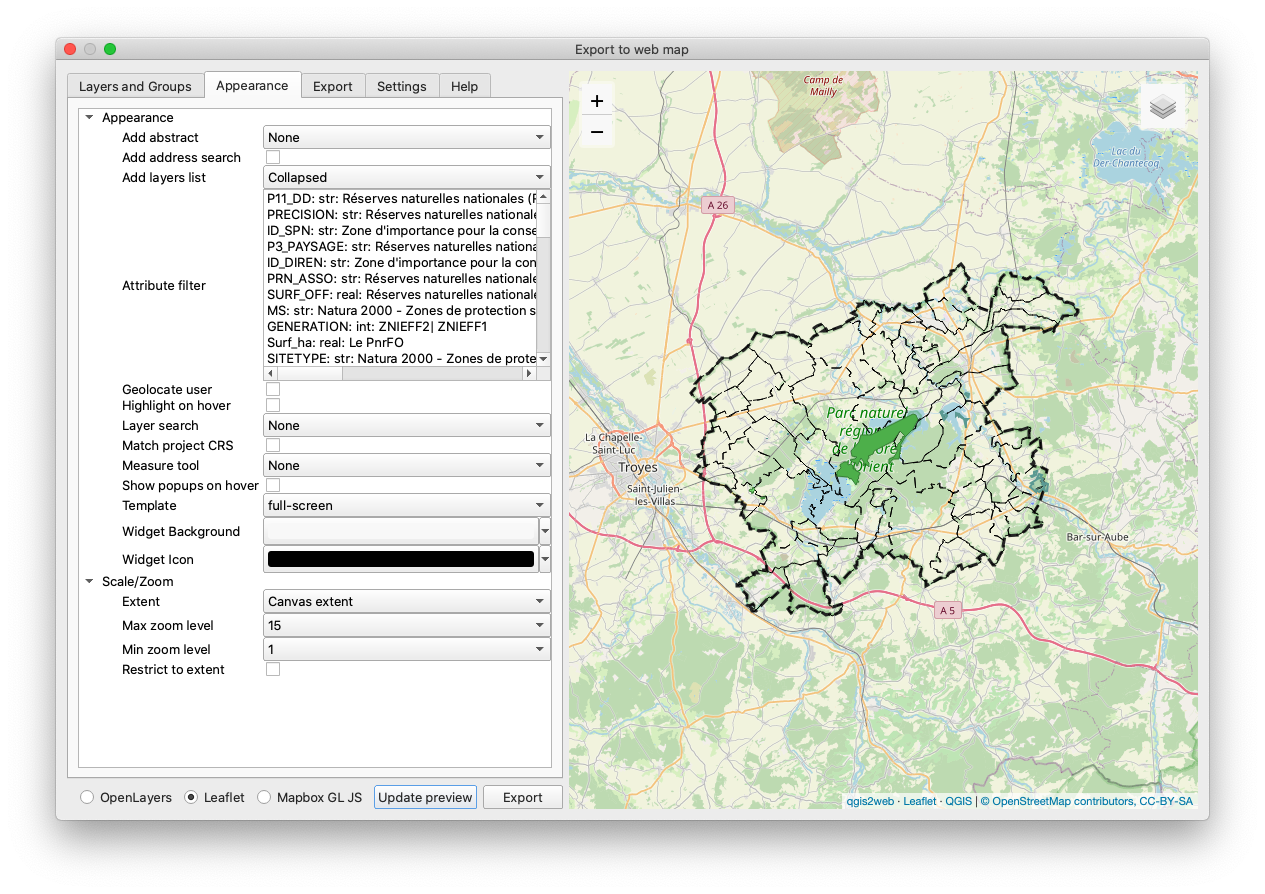Screen dimensions: 1265x894
Task: Click the Bar-sur-Aube label on map
Action: (1097, 537)
